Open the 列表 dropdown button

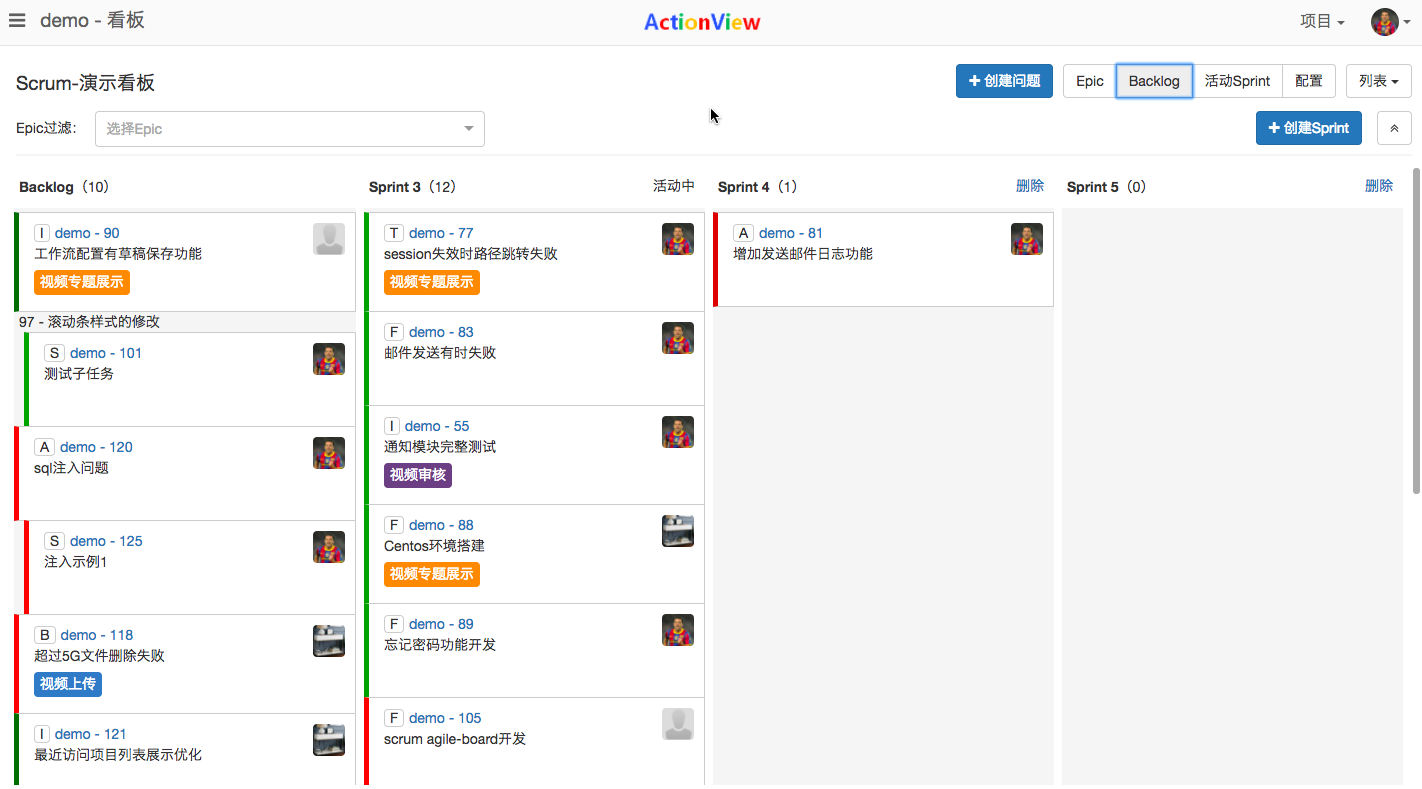1378,81
